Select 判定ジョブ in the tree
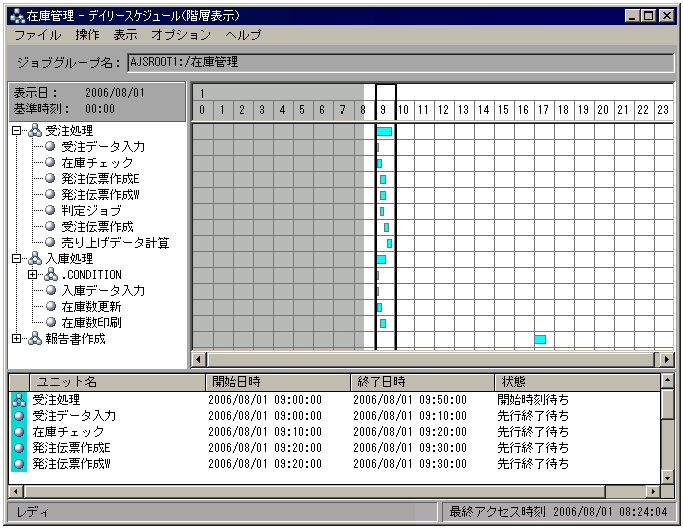Viewport: 683px width, 529px height. pos(91,210)
